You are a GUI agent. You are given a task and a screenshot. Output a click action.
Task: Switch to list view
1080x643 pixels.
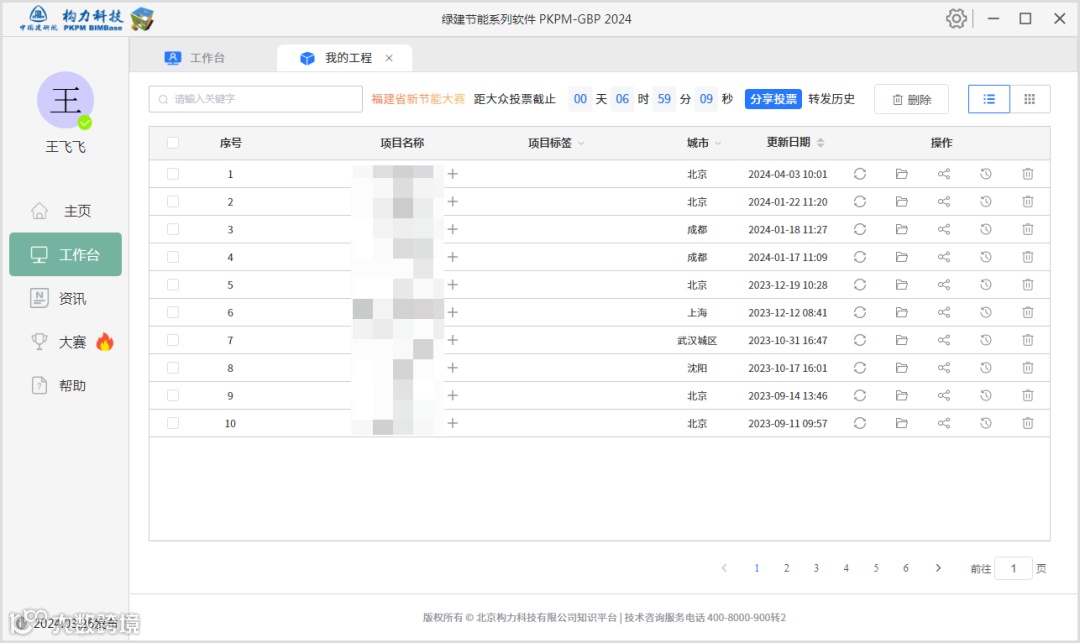click(x=988, y=99)
